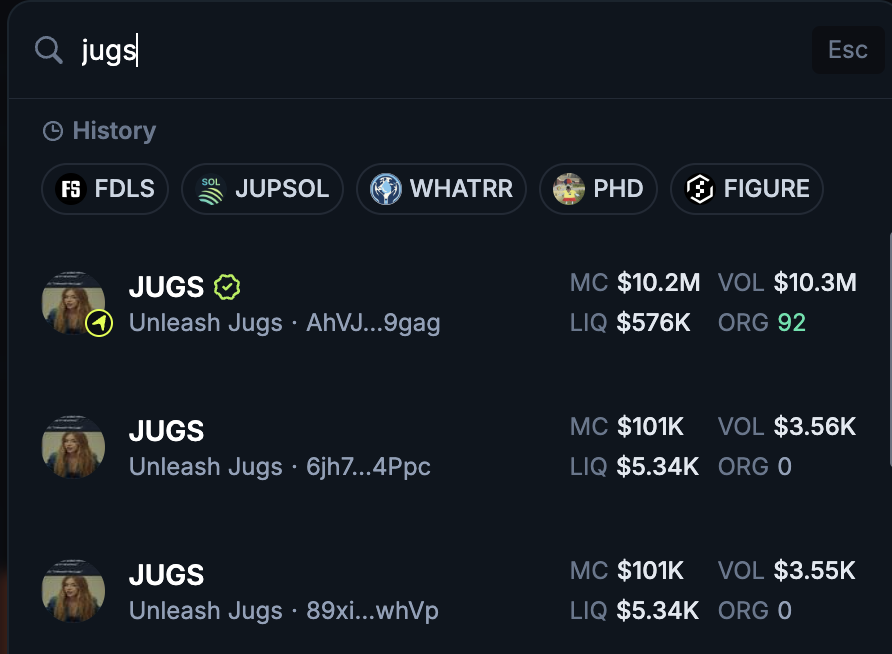Select the WHATRR history chip

point(441,189)
